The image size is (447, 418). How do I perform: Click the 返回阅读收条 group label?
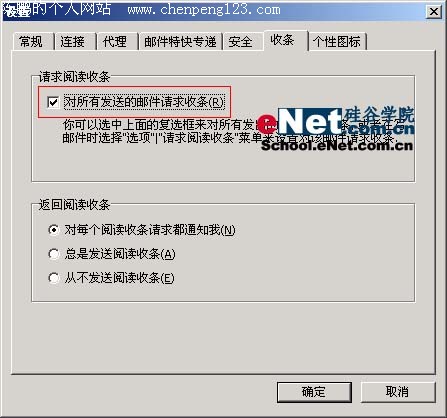74,205
